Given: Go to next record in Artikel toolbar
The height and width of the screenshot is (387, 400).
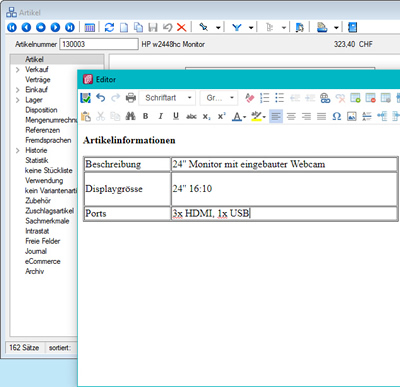Looking at the screenshot, I should point(55,27).
